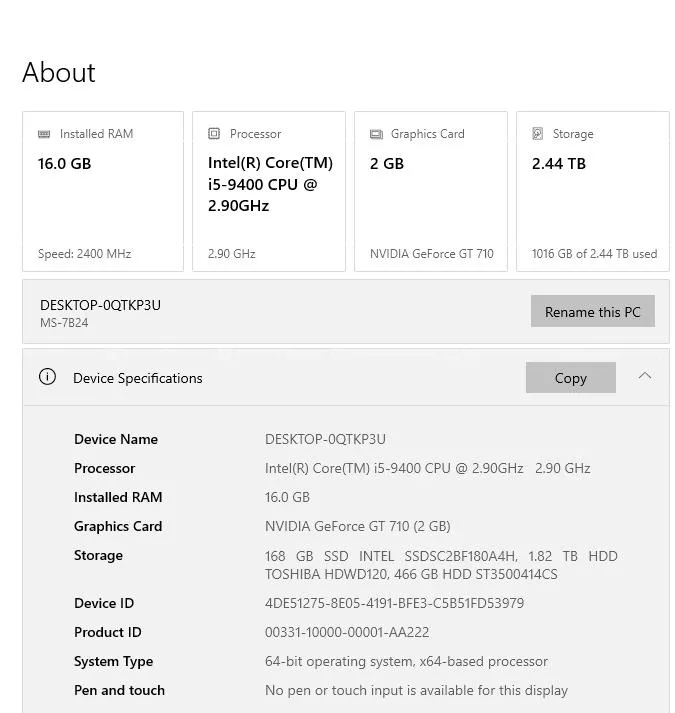Select the System Type value 64-bit
Viewport: 675px width, 713px height.
[406, 661]
